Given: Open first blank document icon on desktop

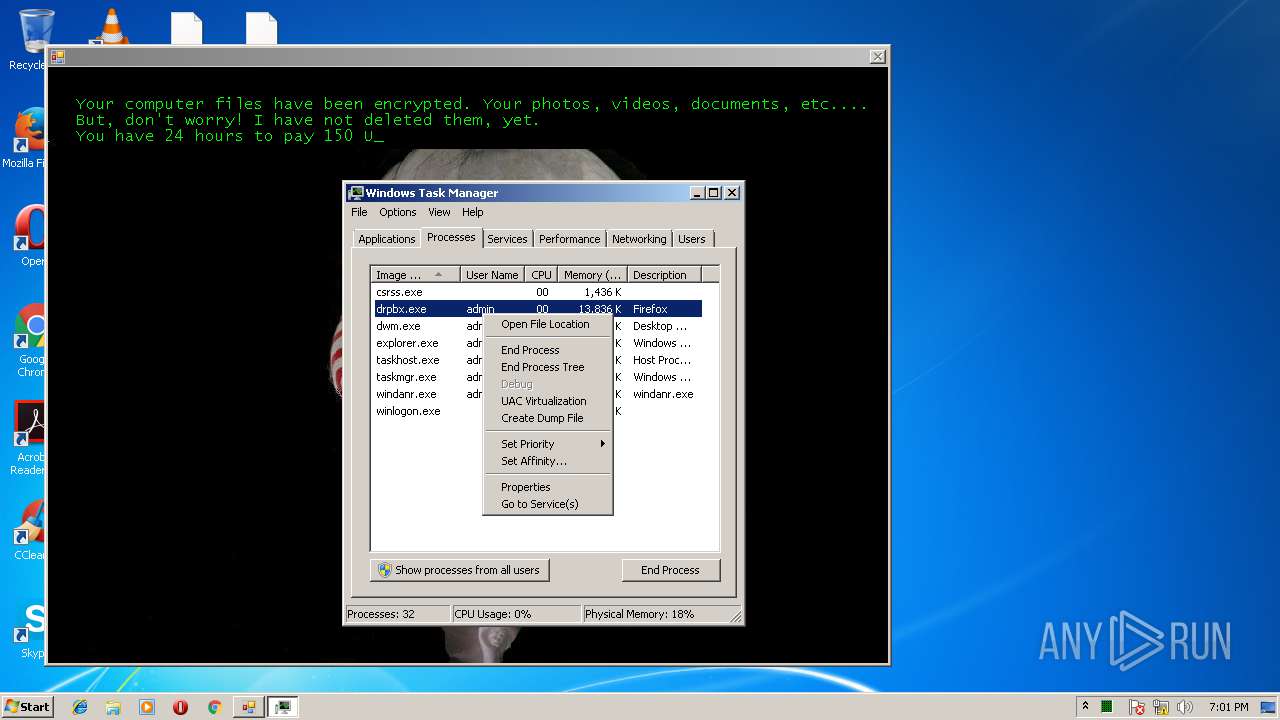Looking at the screenshot, I should point(186,28).
